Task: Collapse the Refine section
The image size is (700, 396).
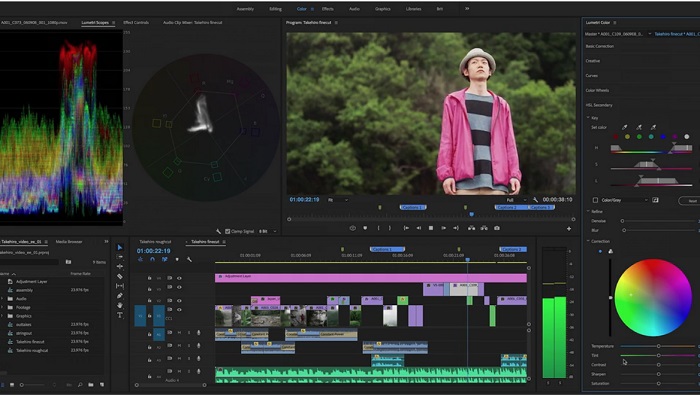Action: click(x=588, y=212)
